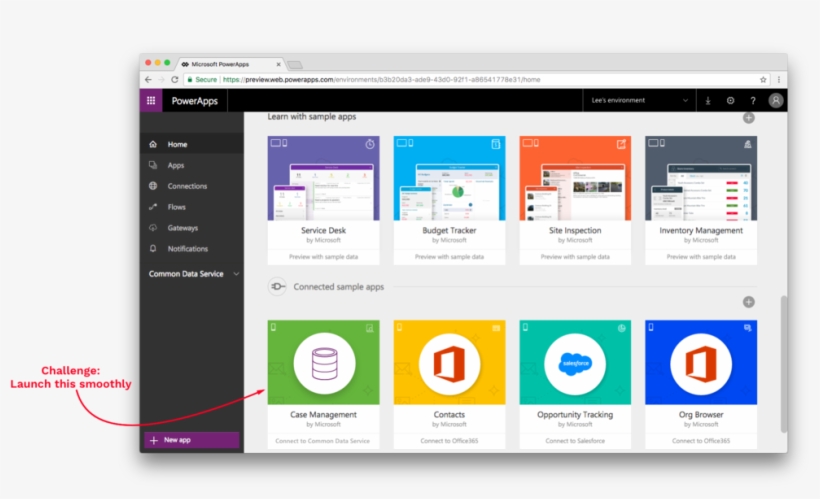Open the user account avatar

pos(776,100)
